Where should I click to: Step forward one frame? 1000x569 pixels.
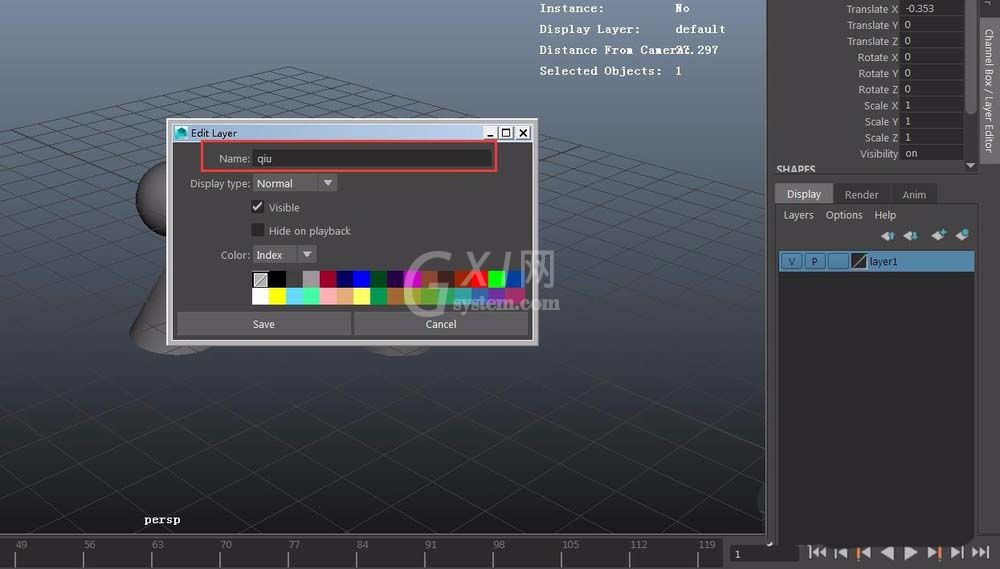coord(957,552)
